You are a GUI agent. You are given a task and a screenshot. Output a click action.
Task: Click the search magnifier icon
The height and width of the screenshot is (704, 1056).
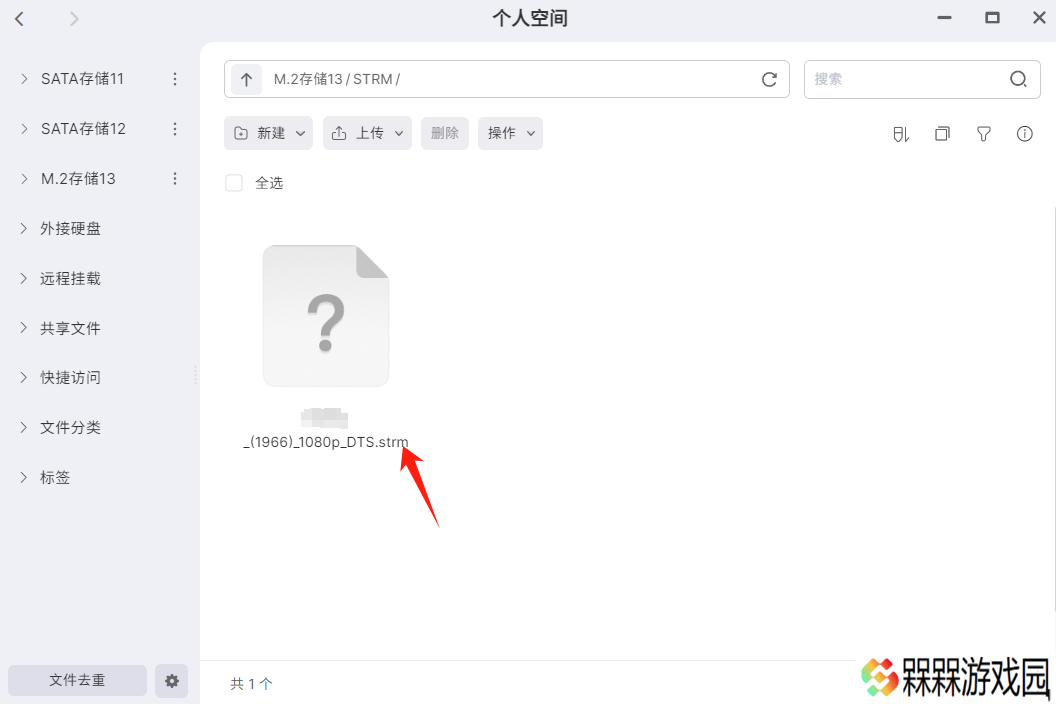pyautogui.click(x=1018, y=79)
